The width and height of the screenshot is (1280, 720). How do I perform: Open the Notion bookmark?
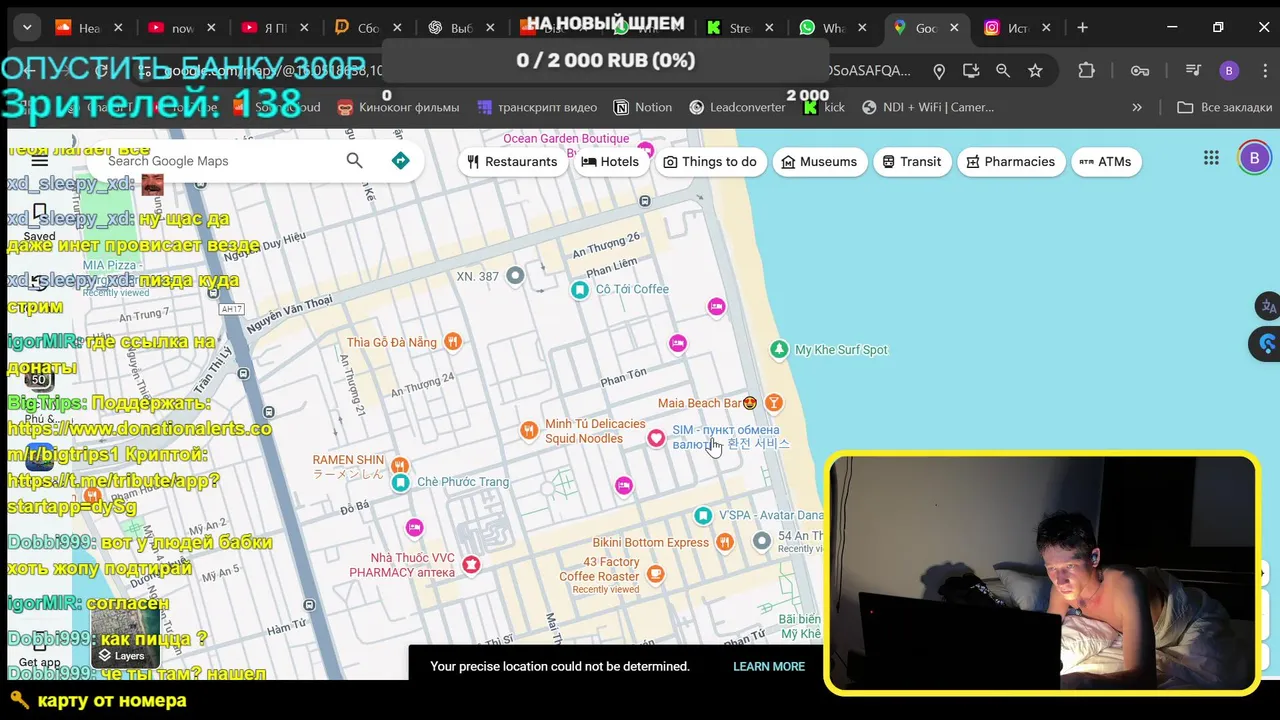point(642,107)
